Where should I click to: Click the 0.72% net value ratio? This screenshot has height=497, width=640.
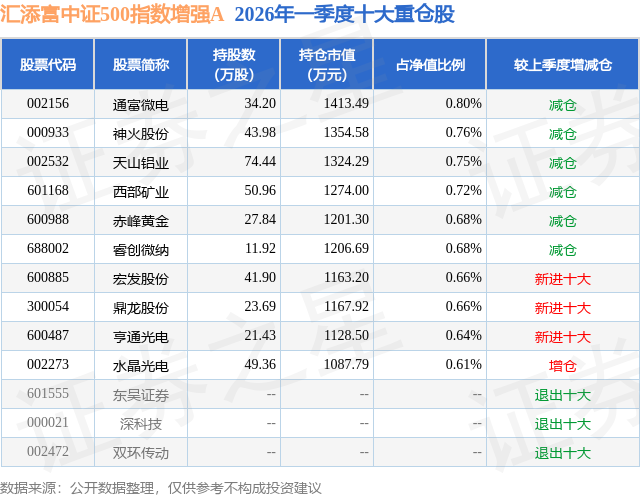point(463,191)
